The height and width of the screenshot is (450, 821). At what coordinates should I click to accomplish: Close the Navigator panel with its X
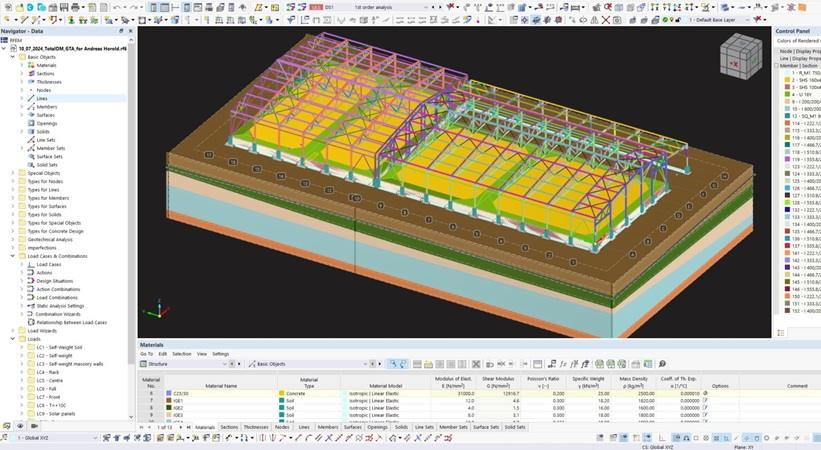pyautogui.click(x=130, y=31)
